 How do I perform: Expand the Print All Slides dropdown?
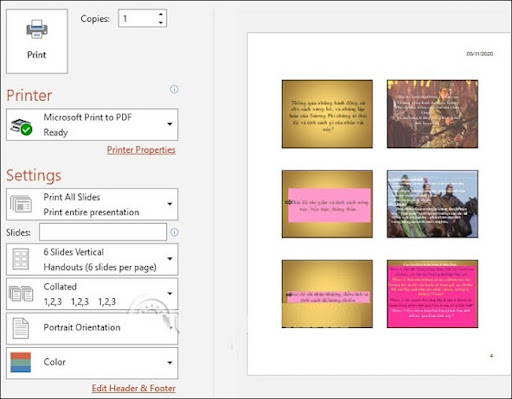(170, 204)
